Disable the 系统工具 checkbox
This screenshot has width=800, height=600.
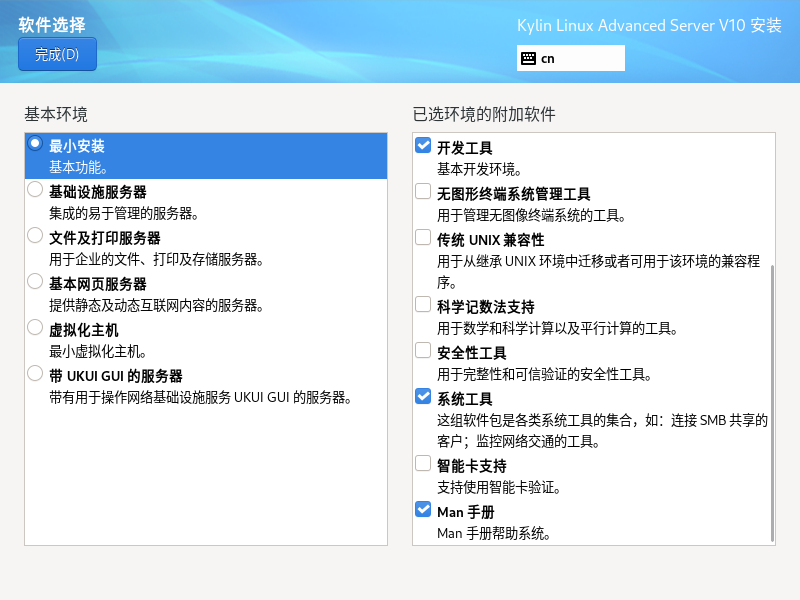point(423,397)
